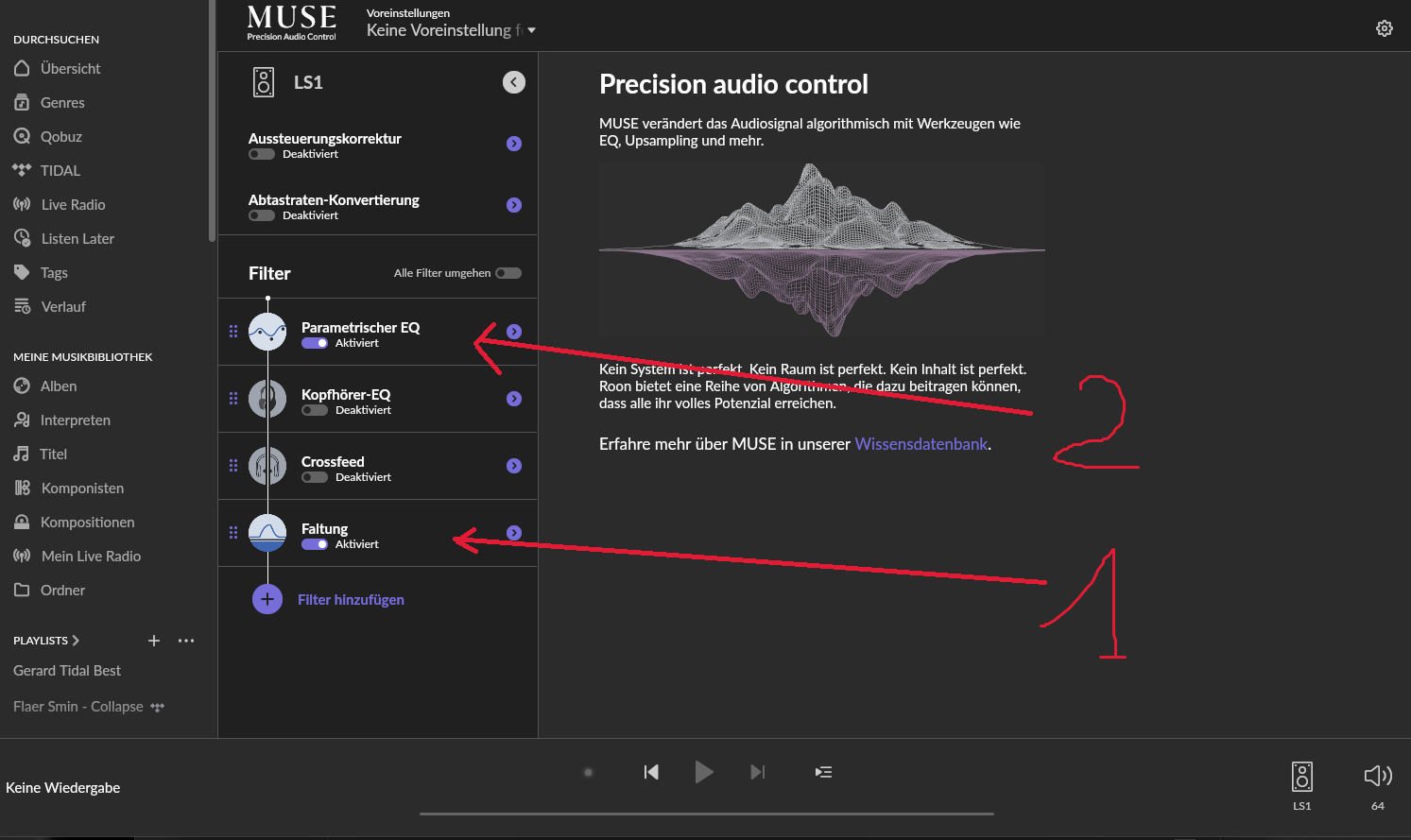Open Genres in the sidebar
The width and height of the screenshot is (1411, 840).
62,102
